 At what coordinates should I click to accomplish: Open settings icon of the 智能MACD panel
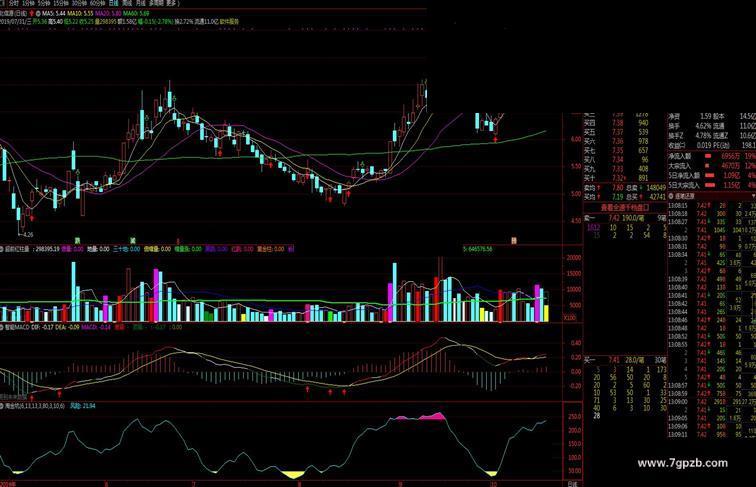2,326
